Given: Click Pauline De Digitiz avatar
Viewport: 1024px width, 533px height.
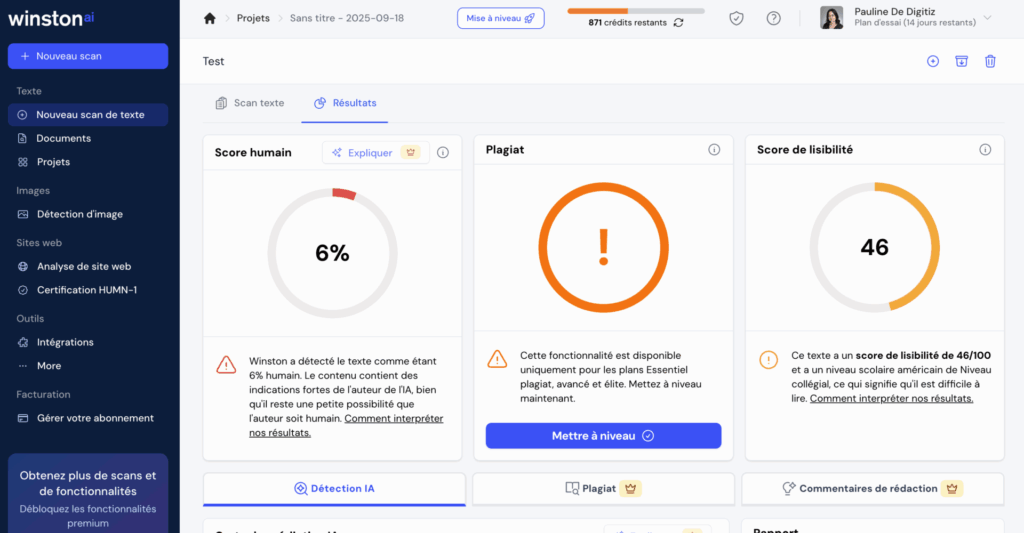Looking at the screenshot, I should coord(831,18).
